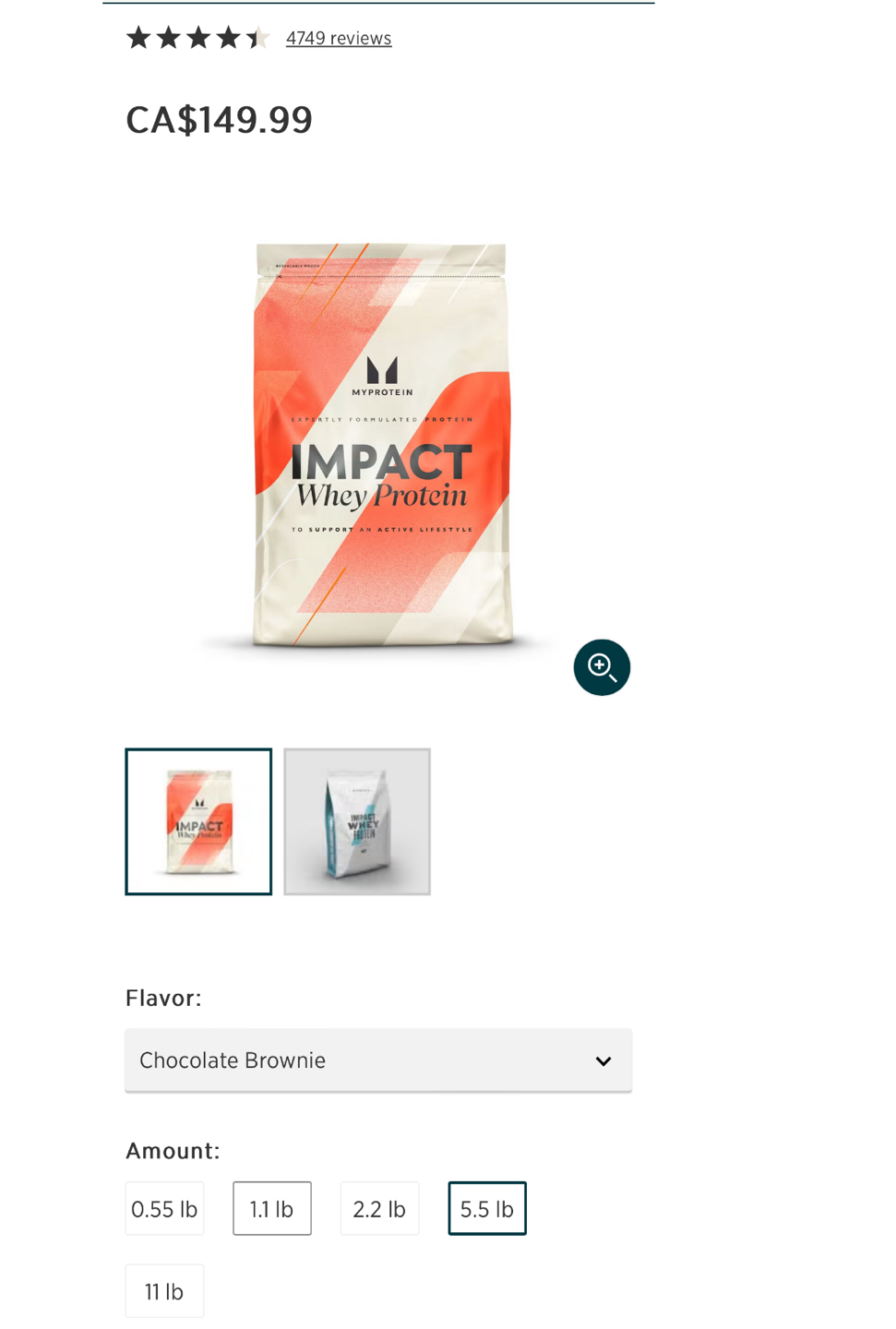Screen dimensions: 896x1329
Task: Choose the 1.1 lb amount option
Action: 272,1208
